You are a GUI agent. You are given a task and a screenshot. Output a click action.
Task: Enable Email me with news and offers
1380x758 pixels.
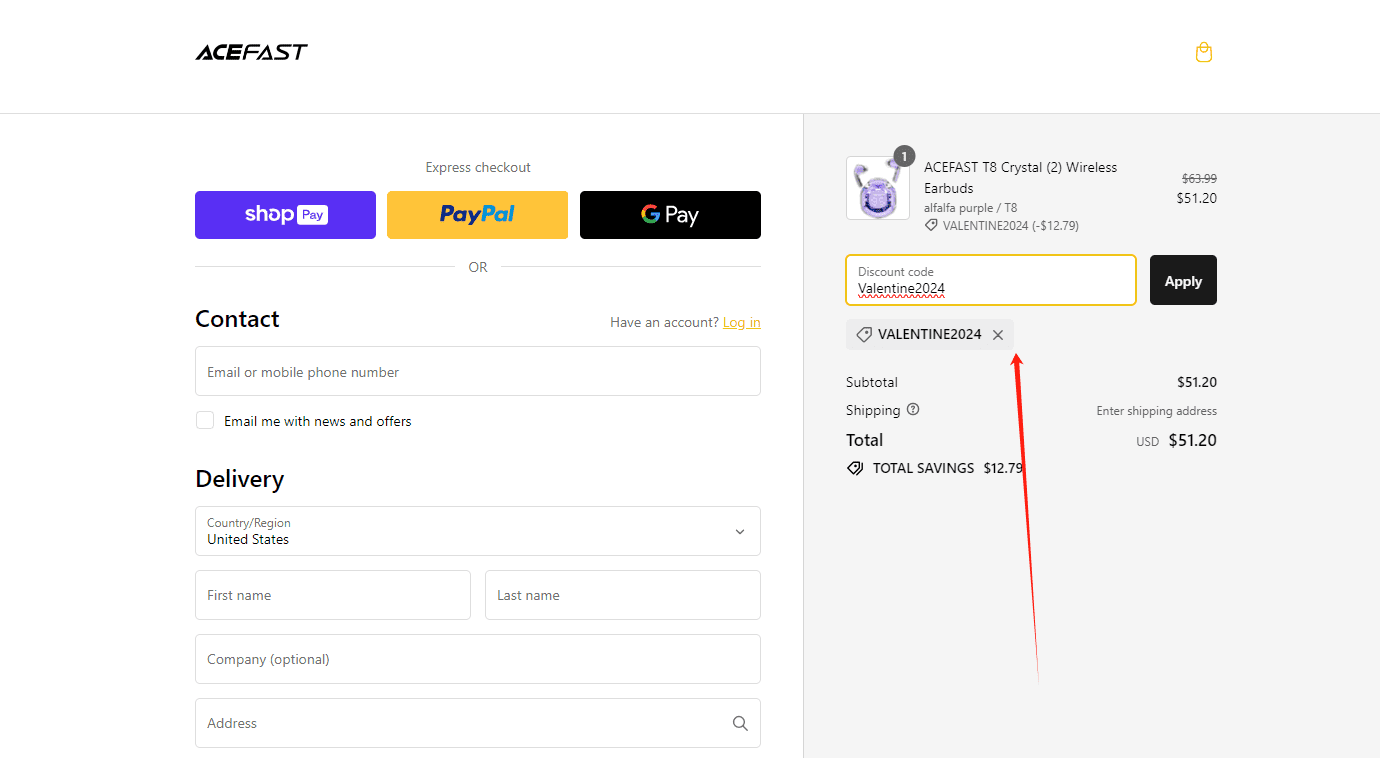click(205, 421)
